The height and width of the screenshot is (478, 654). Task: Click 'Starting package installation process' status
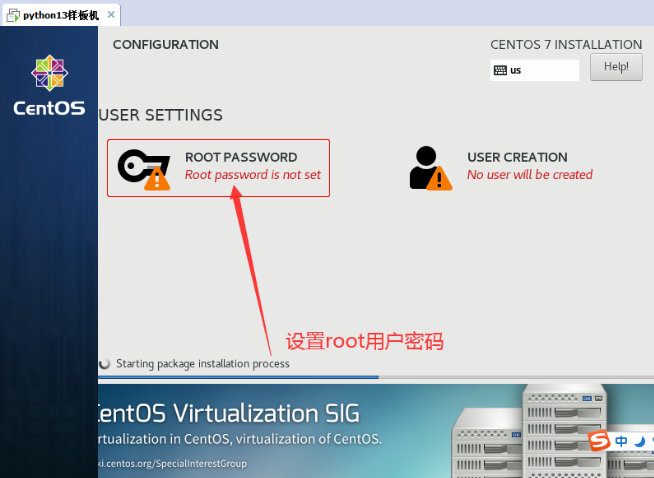point(203,364)
